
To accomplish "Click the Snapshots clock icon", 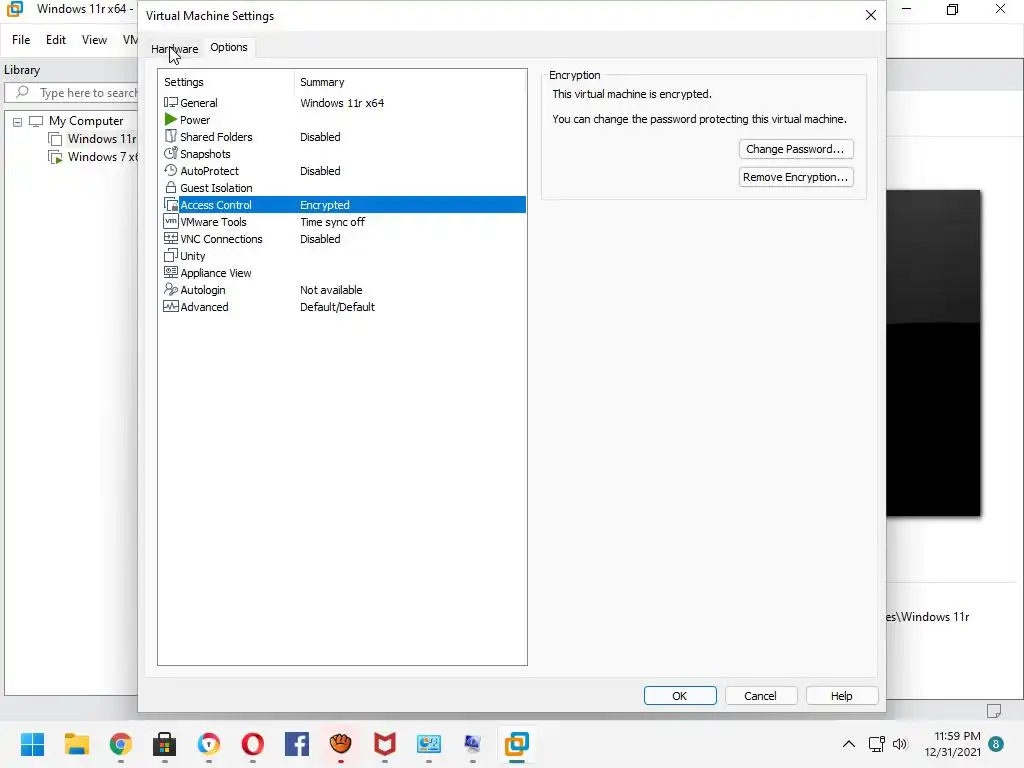I will point(170,153).
